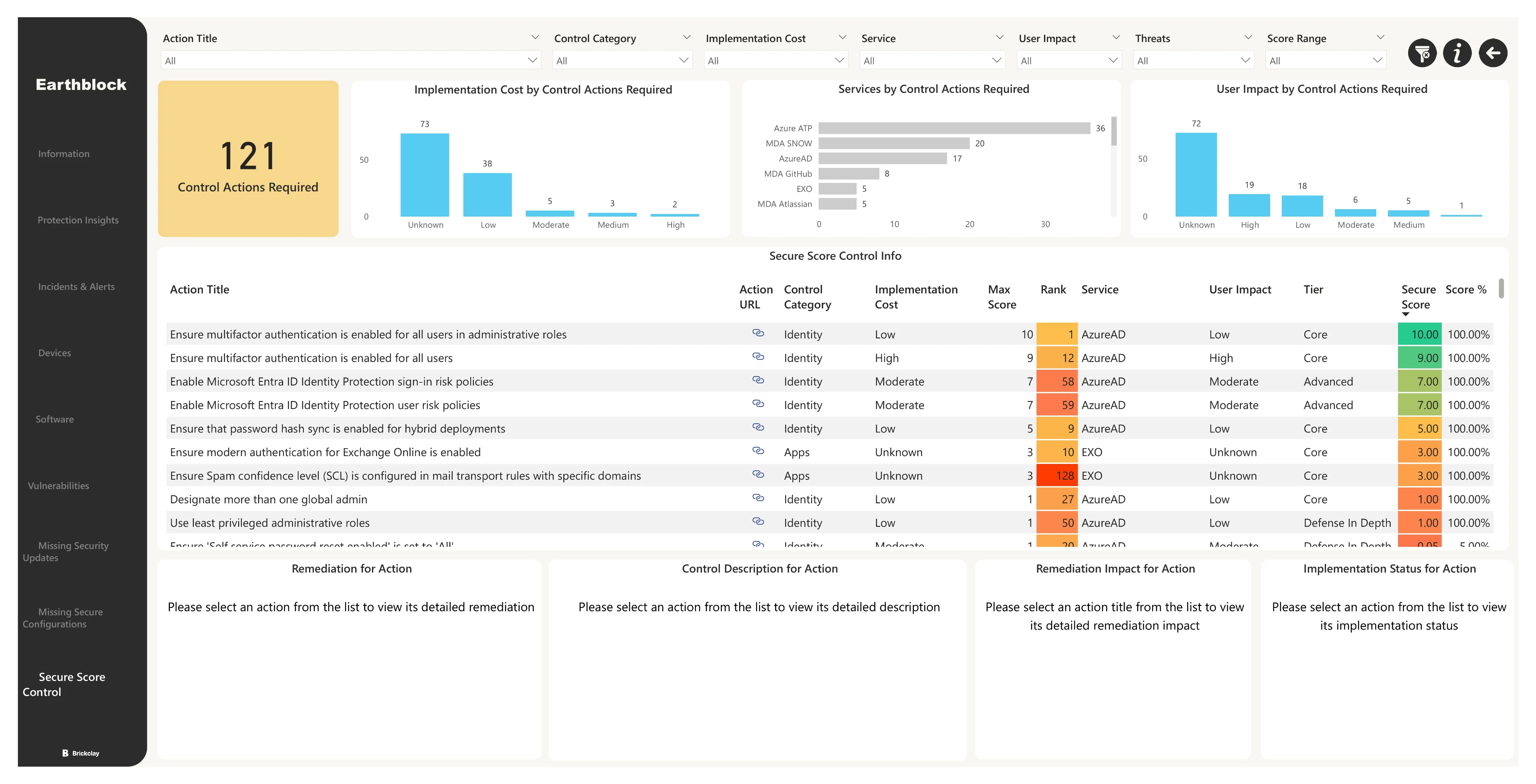Go to Missing Security Updates page
The height and width of the screenshot is (784, 1536).
(66, 552)
